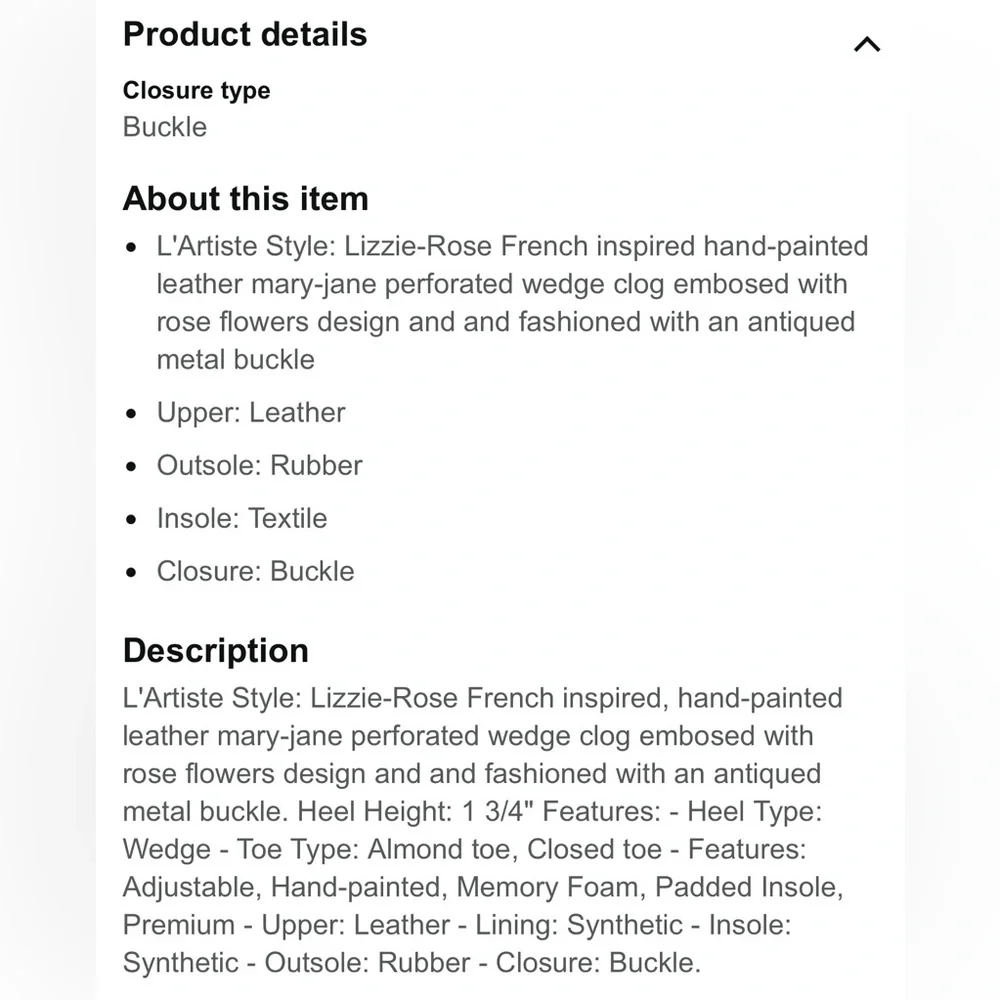The image size is (1000, 1000).
Task: Click the bullet dot beside Outsole: Rubber
Action: pos(132,466)
